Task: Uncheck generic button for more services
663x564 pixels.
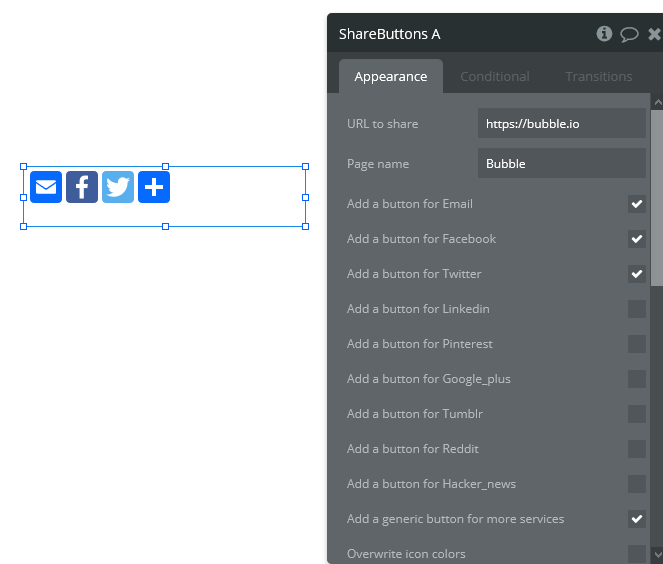Action: (x=636, y=519)
